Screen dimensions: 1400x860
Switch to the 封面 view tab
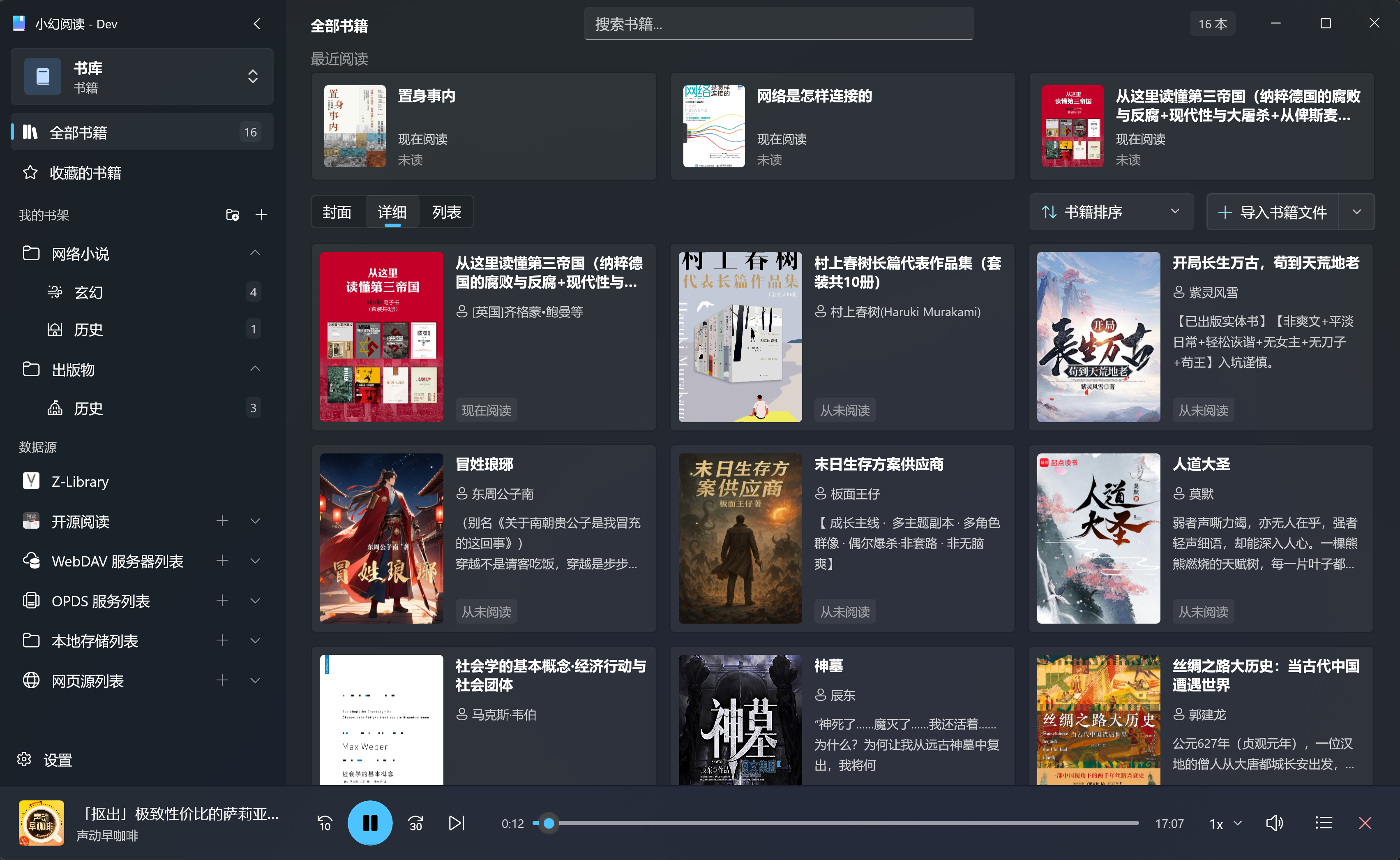[337, 211]
